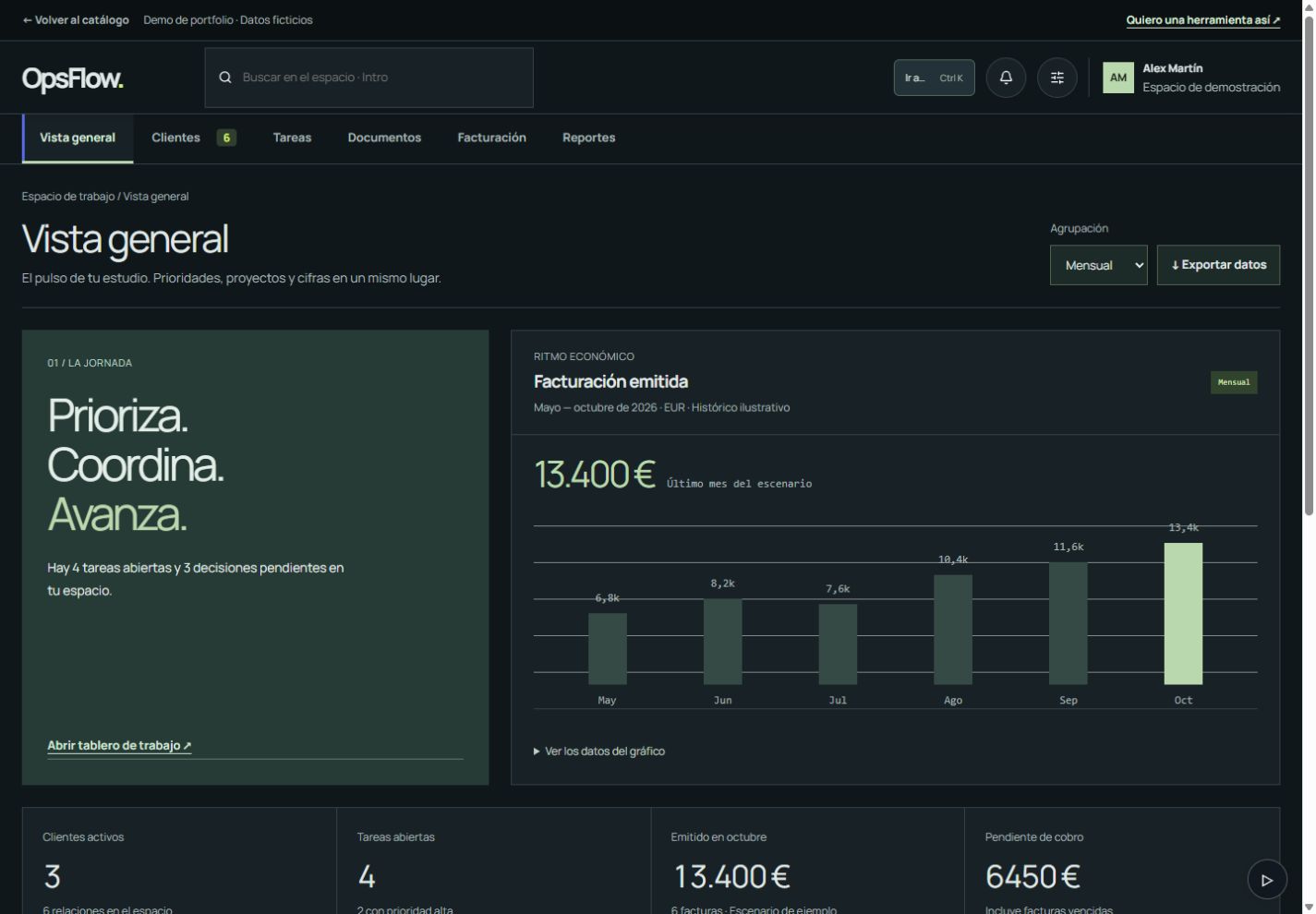The height and width of the screenshot is (914, 1316).
Task: Click the Clientes count badge 6
Action: [x=226, y=138]
